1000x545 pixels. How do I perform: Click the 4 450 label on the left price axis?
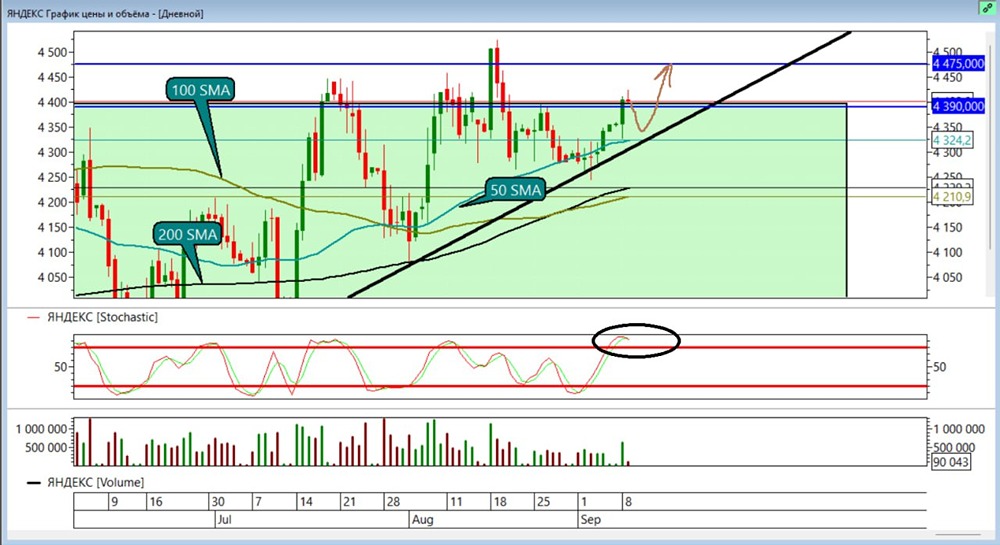click(x=52, y=77)
